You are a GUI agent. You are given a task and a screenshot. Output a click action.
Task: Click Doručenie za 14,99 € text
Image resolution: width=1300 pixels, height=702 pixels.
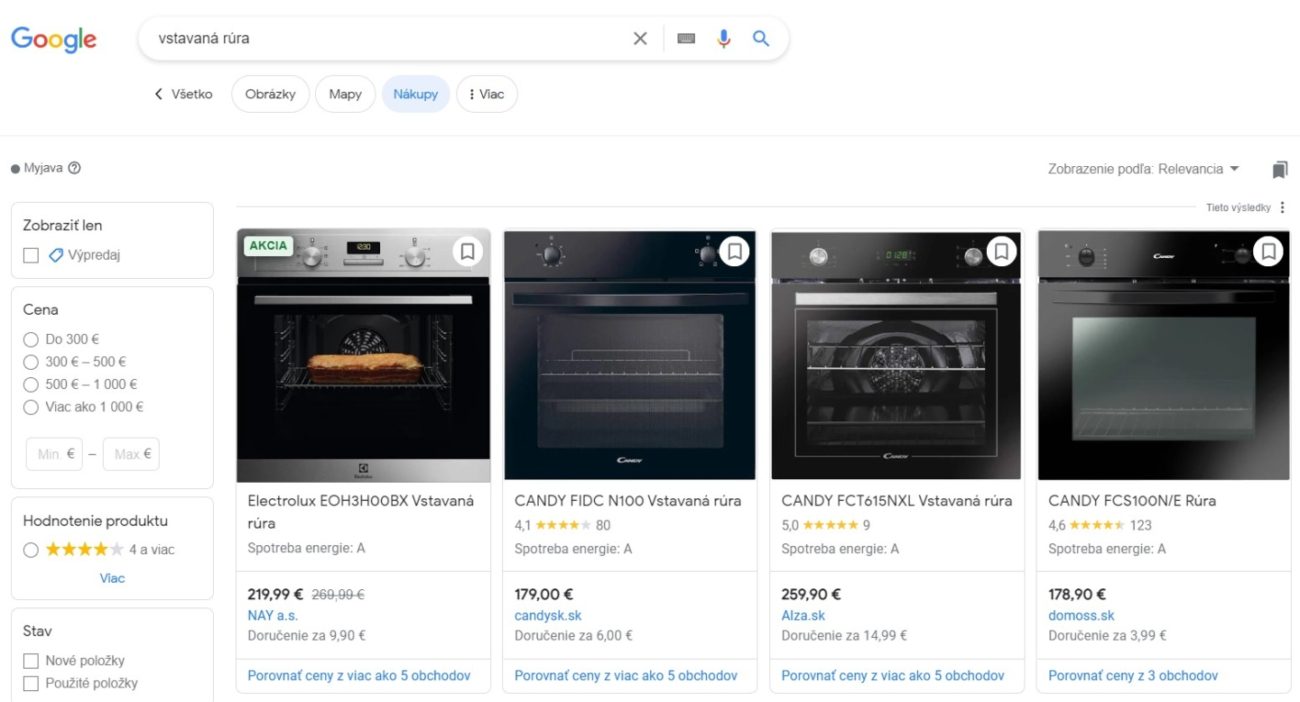pos(844,635)
